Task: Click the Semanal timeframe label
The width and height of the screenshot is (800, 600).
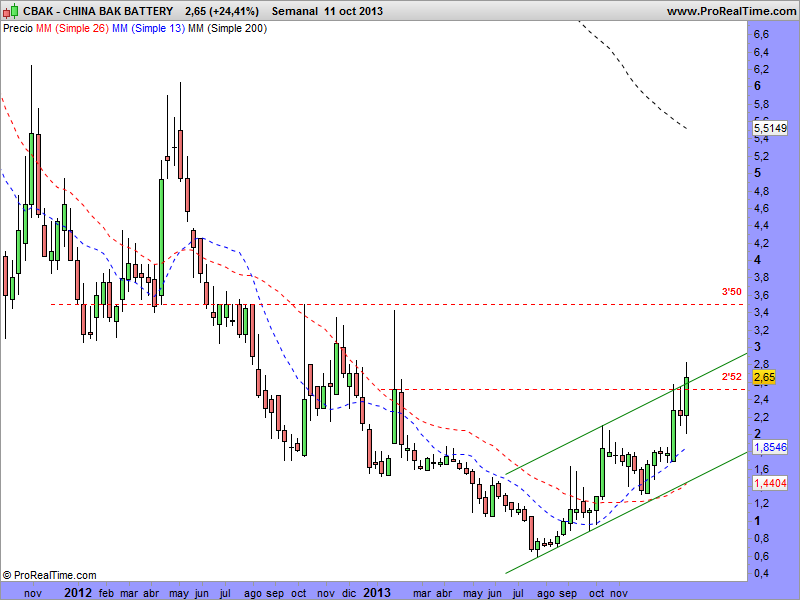Action: (x=294, y=11)
